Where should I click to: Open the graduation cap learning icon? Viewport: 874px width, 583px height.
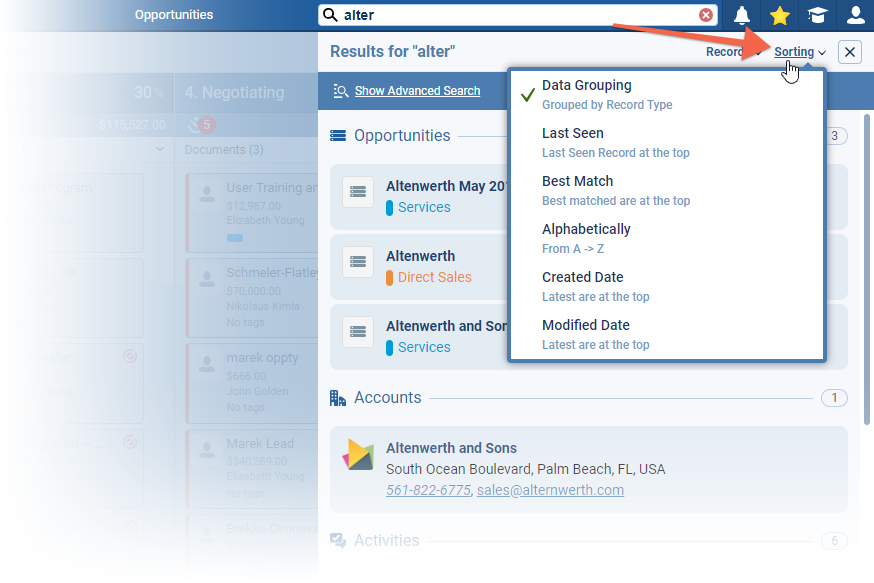tap(817, 14)
